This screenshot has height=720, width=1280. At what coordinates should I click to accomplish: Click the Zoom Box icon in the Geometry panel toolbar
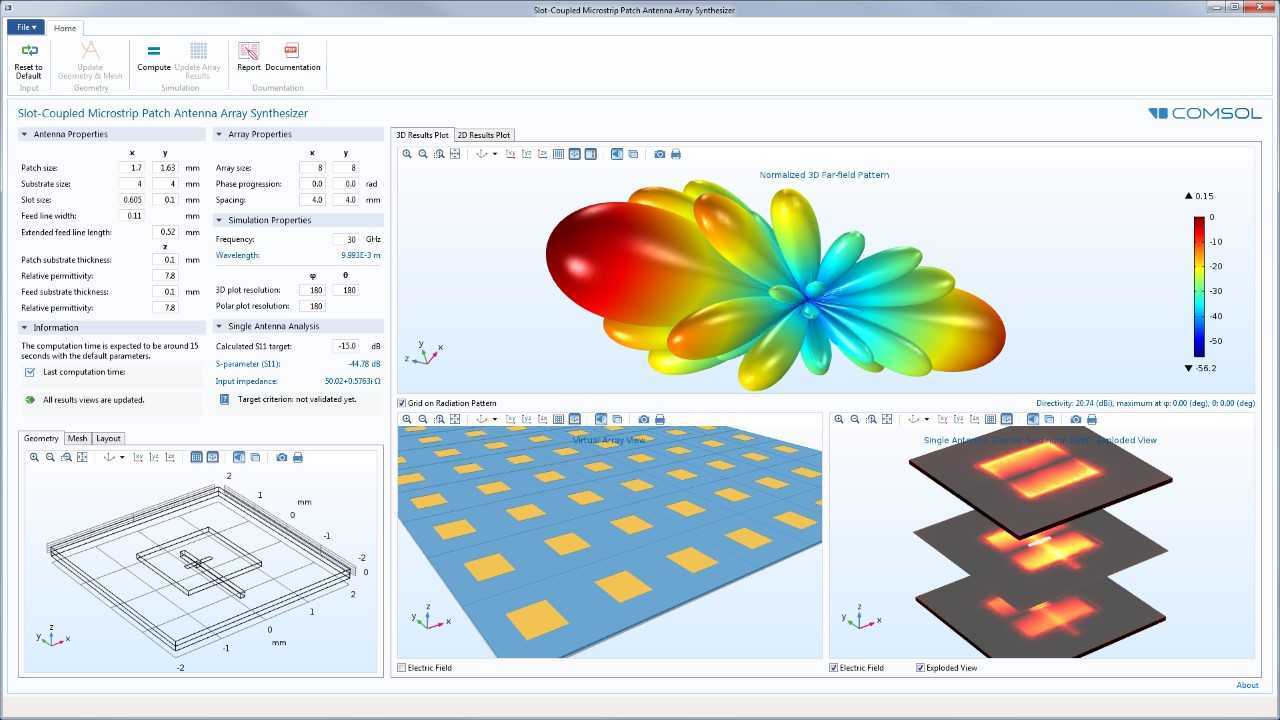(65, 457)
